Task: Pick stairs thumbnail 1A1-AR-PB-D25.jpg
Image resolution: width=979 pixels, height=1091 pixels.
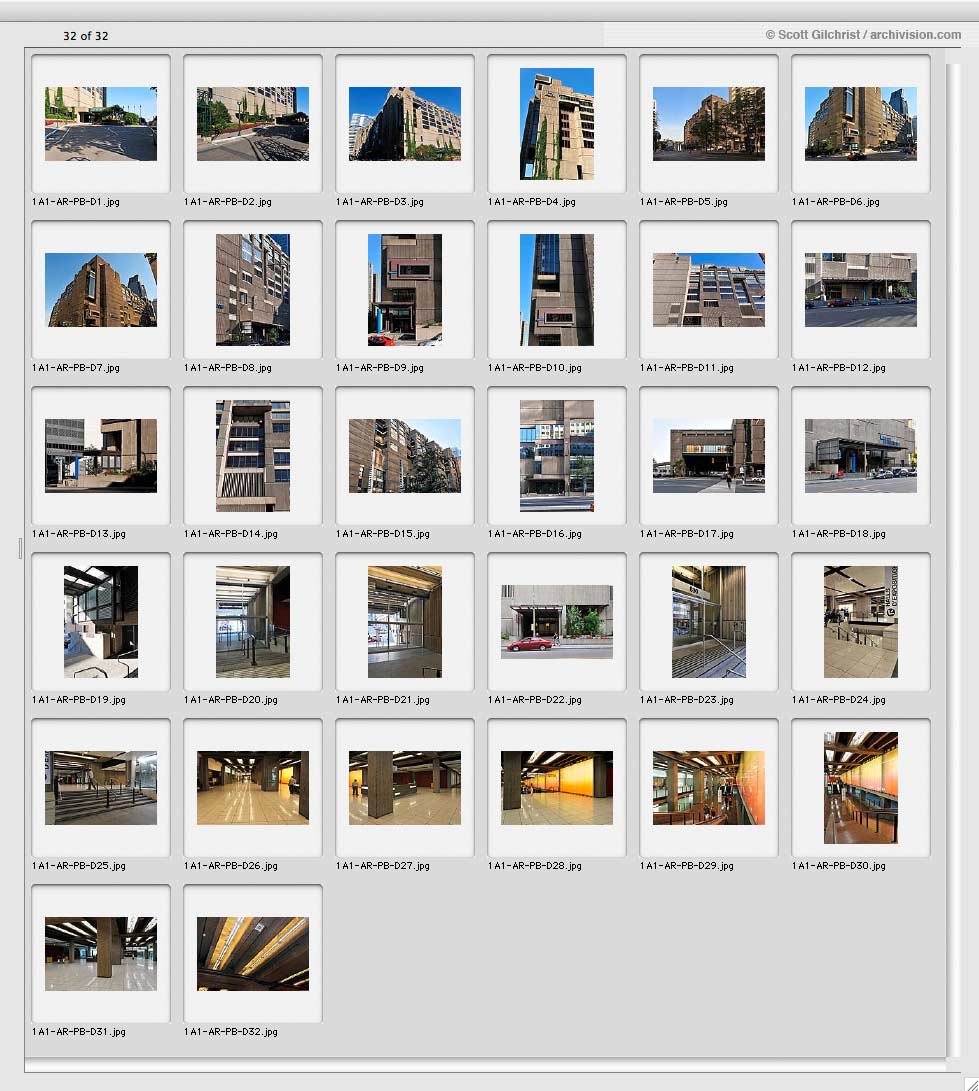Action: [x=101, y=788]
